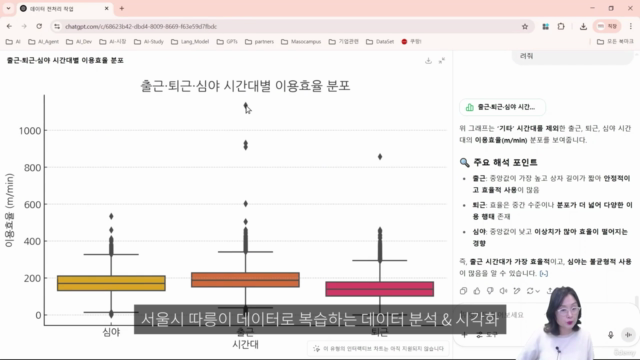Download the chart image
The height and width of the screenshot is (360, 640).
[x=428, y=61]
